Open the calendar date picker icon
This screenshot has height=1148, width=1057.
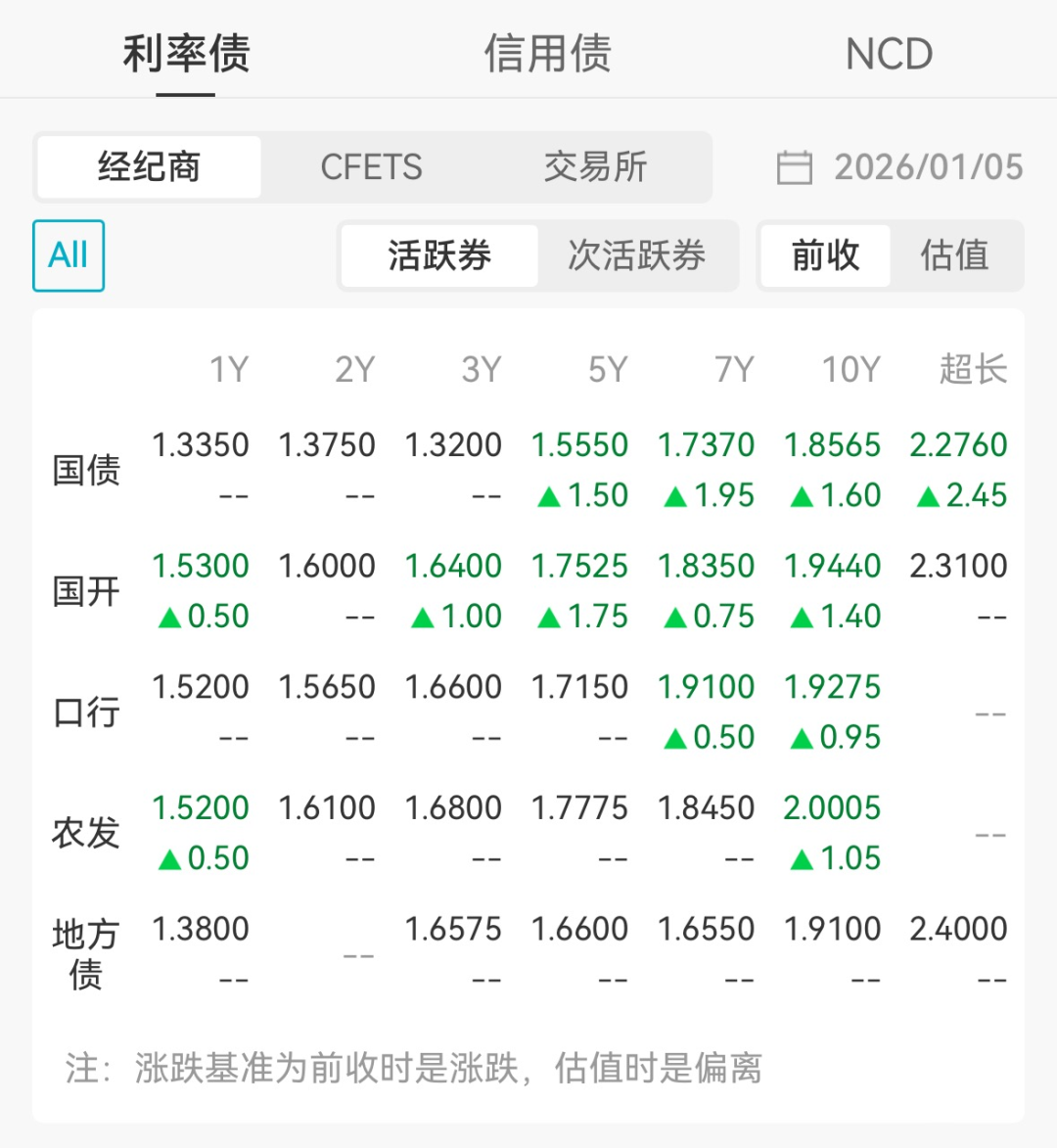(794, 167)
